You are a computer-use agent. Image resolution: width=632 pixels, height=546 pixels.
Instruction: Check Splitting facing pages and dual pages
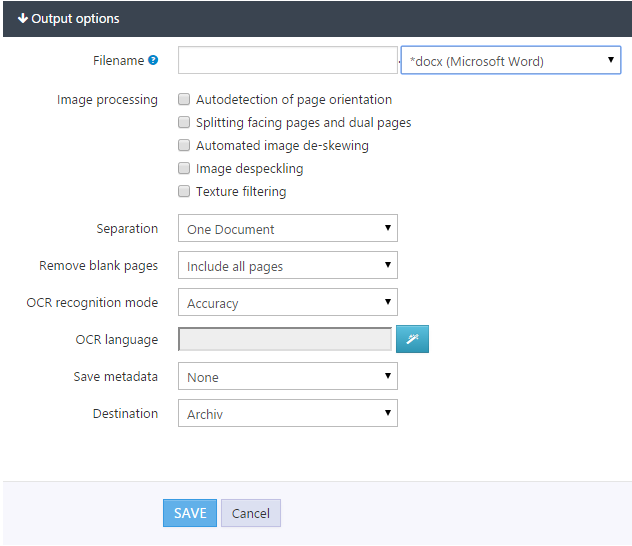pyautogui.click(x=184, y=123)
